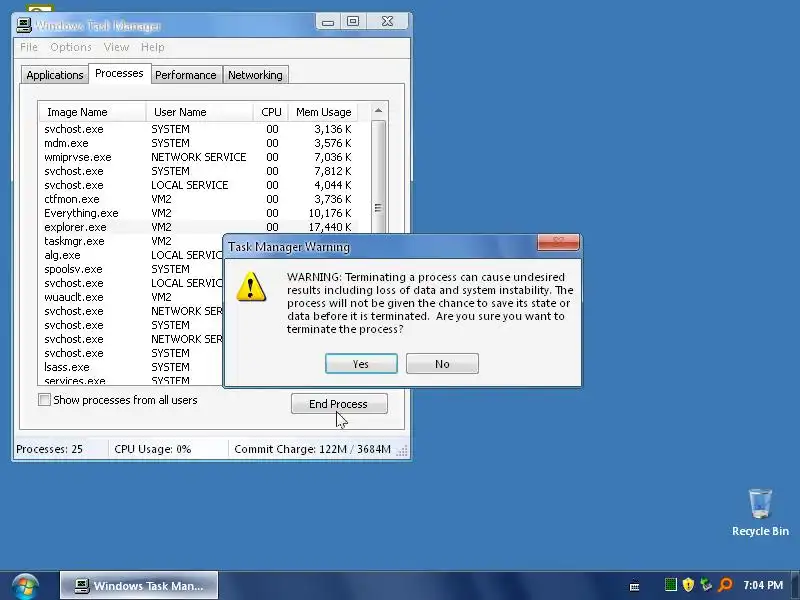The height and width of the screenshot is (600, 800).
Task: Click the process list scrollbar thumb
Action: [x=378, y=176]
